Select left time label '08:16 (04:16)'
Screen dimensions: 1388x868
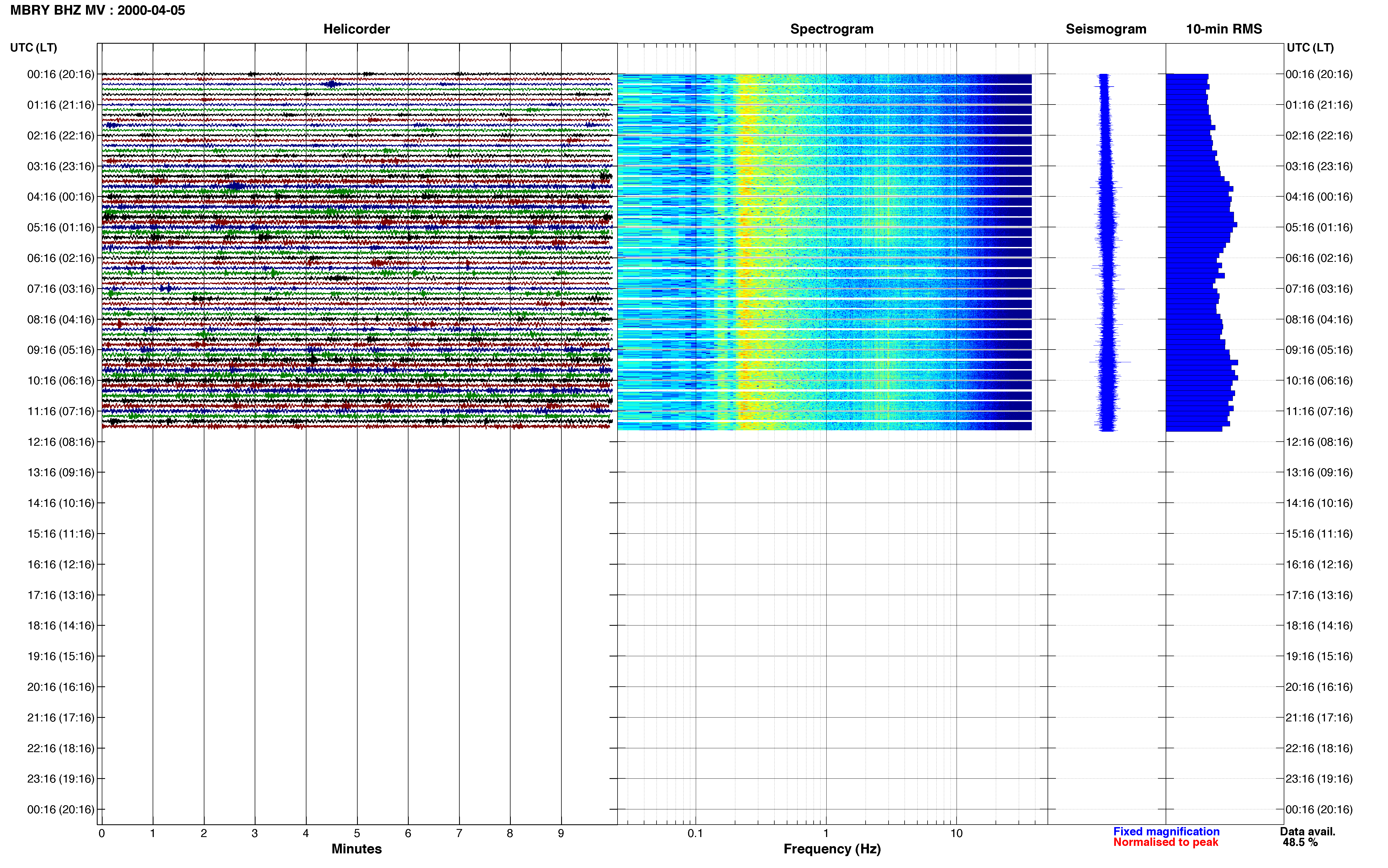coord(61,319)
